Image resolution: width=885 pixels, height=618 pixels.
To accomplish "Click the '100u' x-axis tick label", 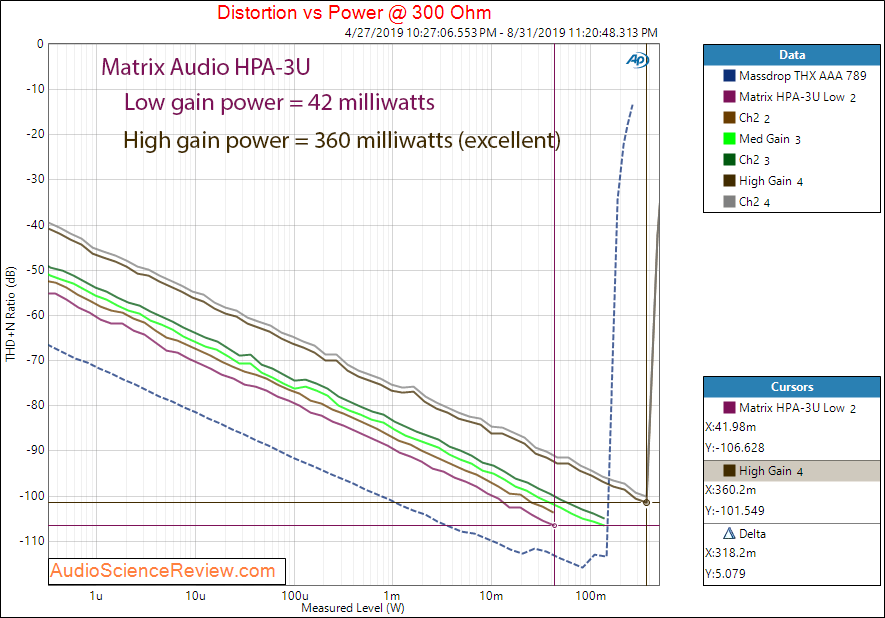I will (295, 596).
